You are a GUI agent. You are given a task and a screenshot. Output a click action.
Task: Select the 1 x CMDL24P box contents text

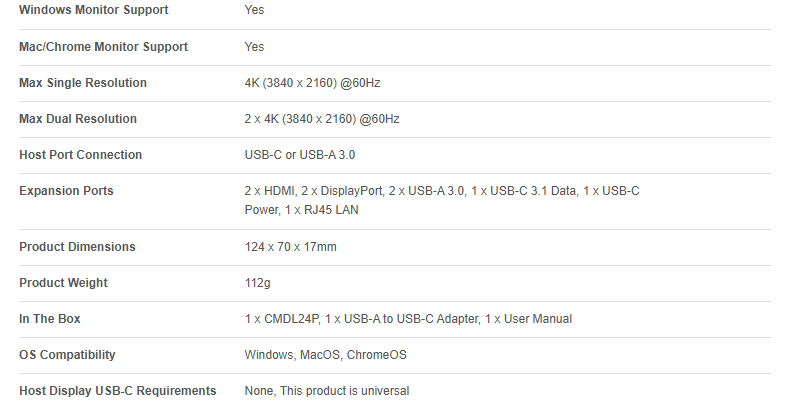(x=408, y=319)
